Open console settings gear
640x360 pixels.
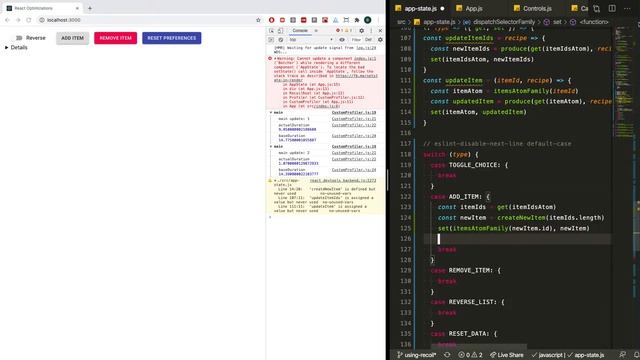coord(380,40)
